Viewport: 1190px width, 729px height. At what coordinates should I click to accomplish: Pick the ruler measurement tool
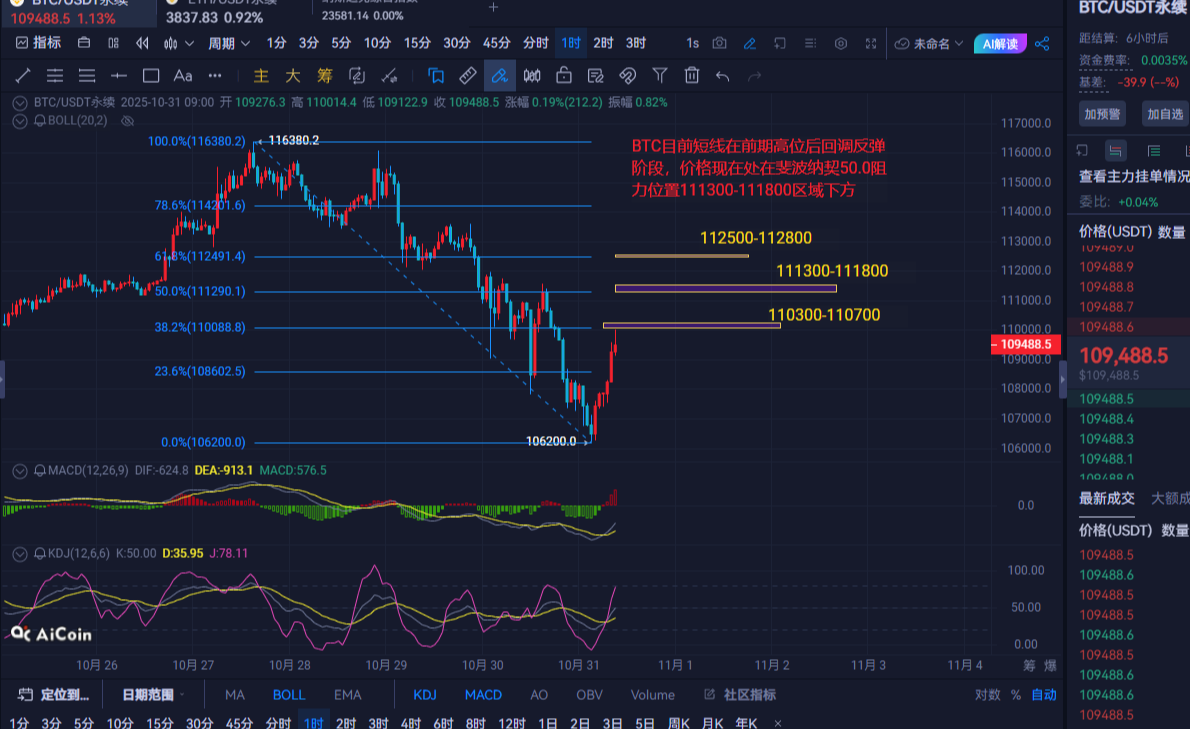click(x=467, y=75)
